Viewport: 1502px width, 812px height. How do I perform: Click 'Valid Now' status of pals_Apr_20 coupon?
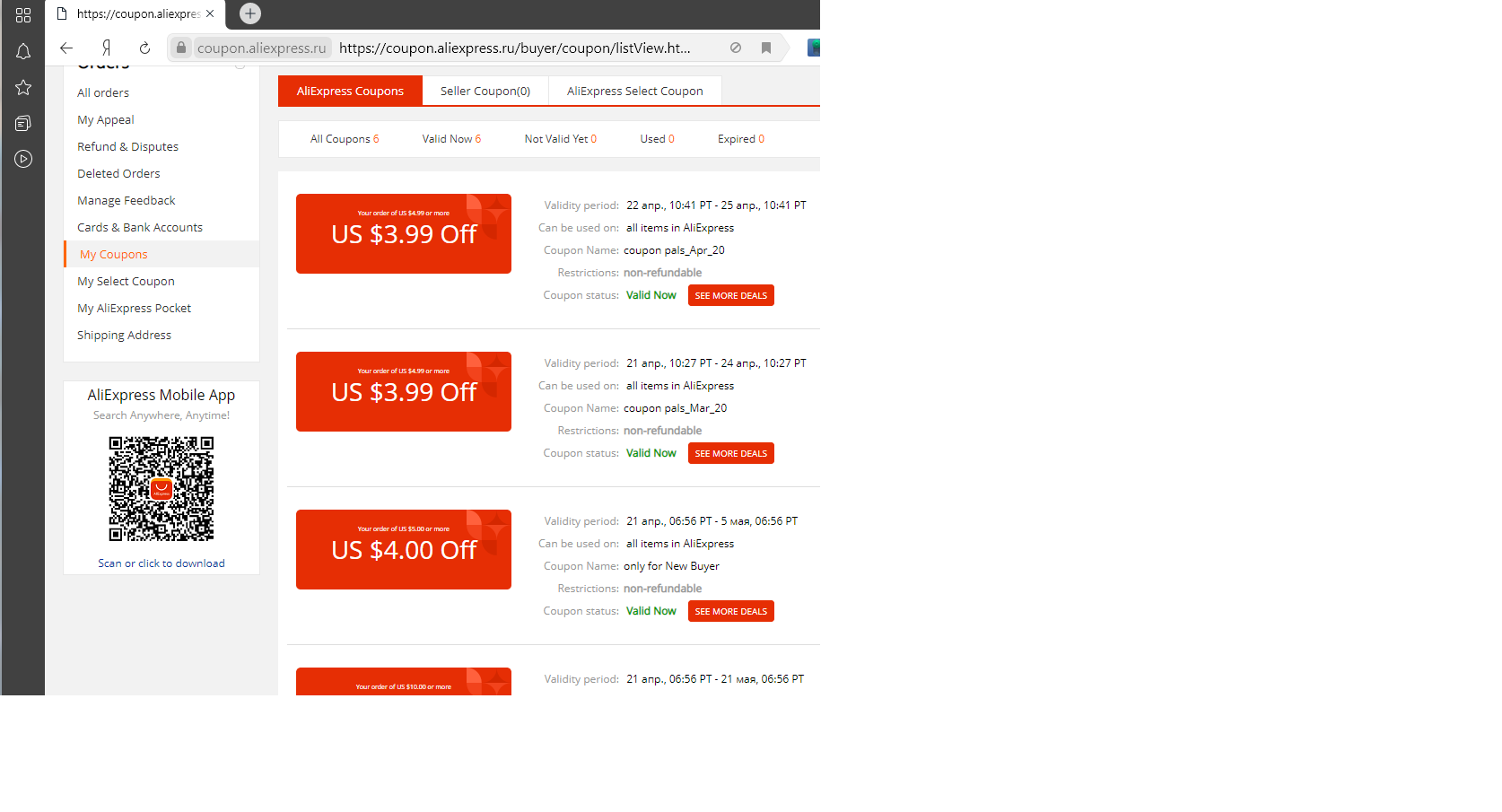[651, 295]
